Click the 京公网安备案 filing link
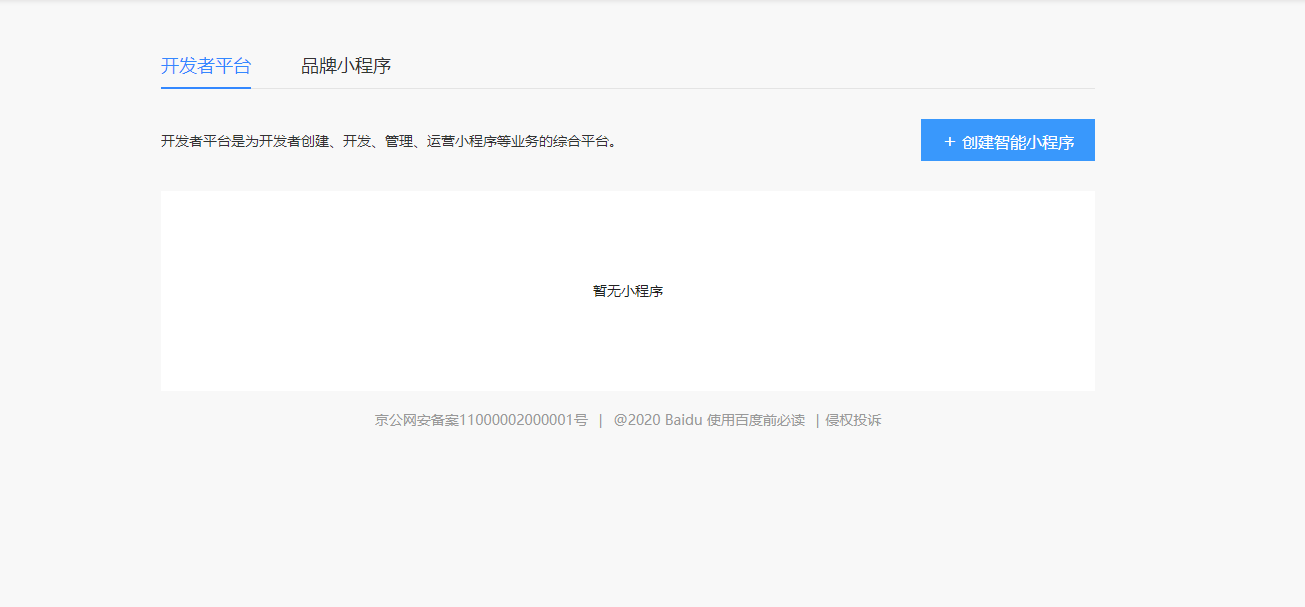The image size is (1305, 607). (416, 420)
